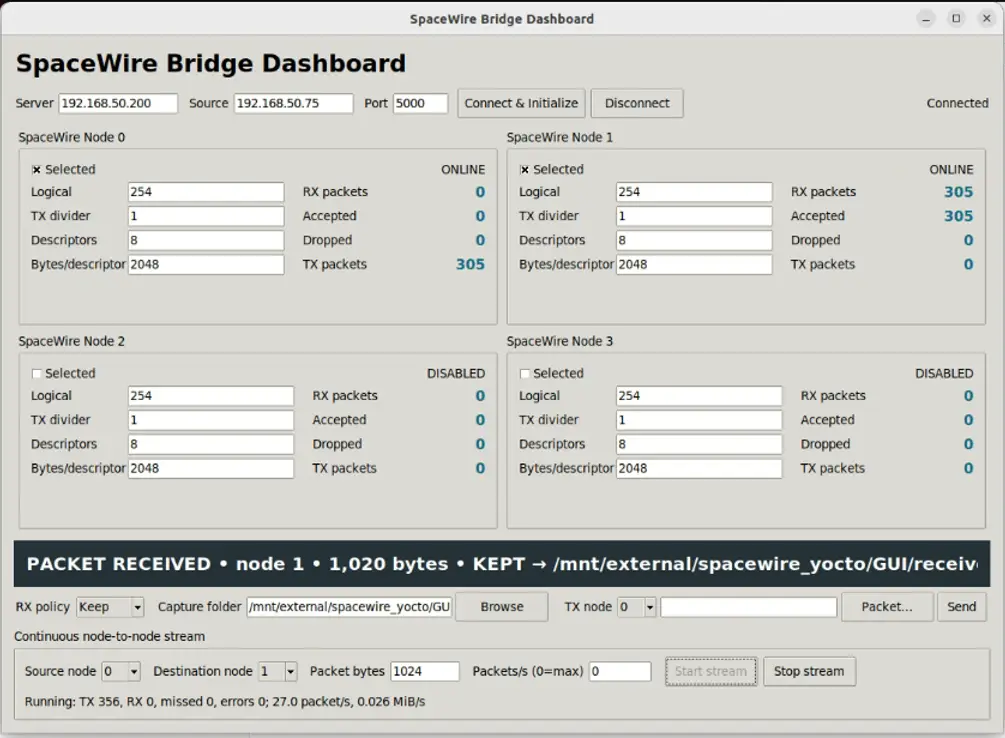Open the Source node dropdown
The width and height of the screenshot is (1005, 738).
click(121, 671)
